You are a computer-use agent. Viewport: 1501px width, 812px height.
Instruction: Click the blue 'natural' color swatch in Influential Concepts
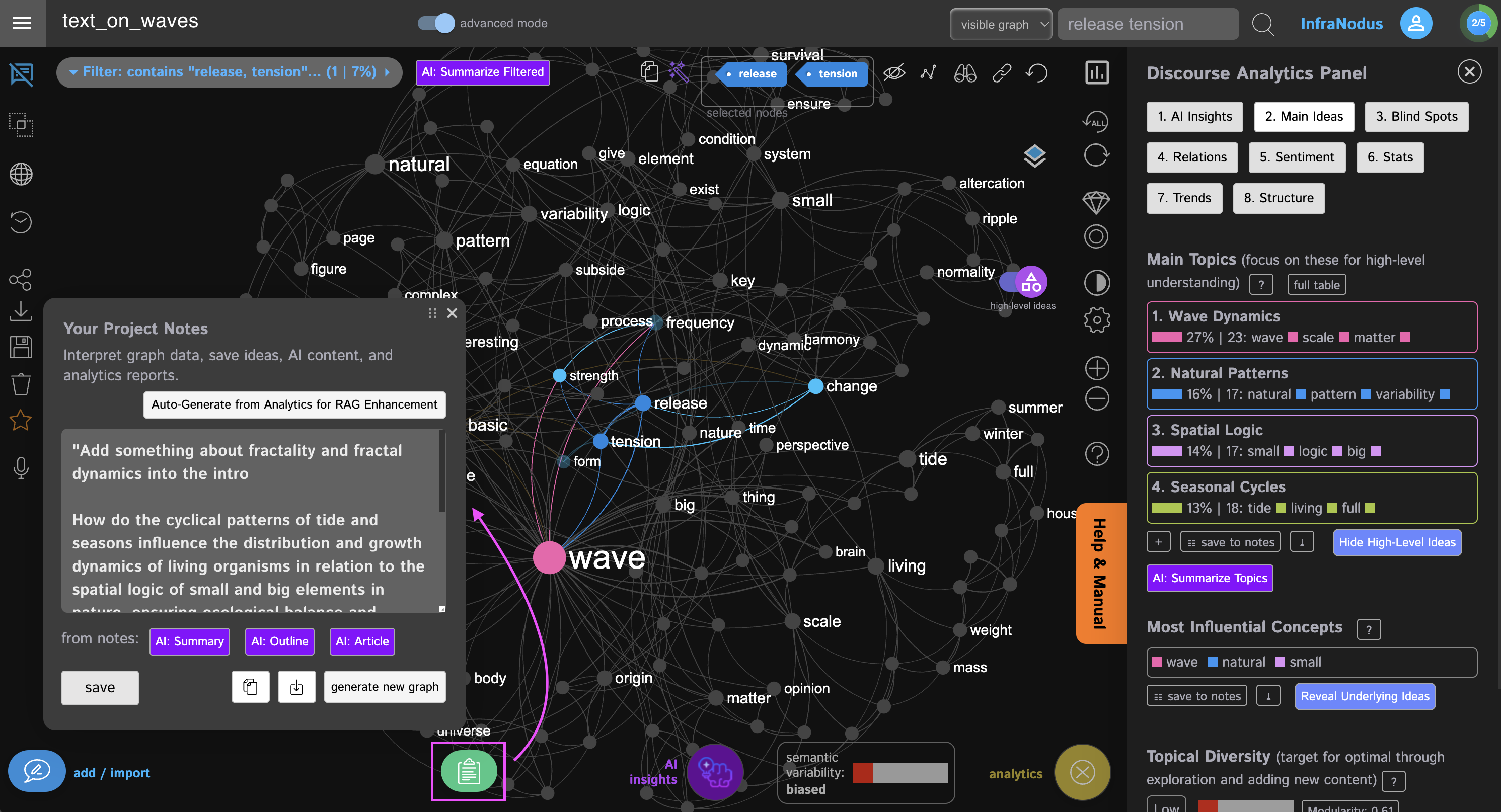1213,662
